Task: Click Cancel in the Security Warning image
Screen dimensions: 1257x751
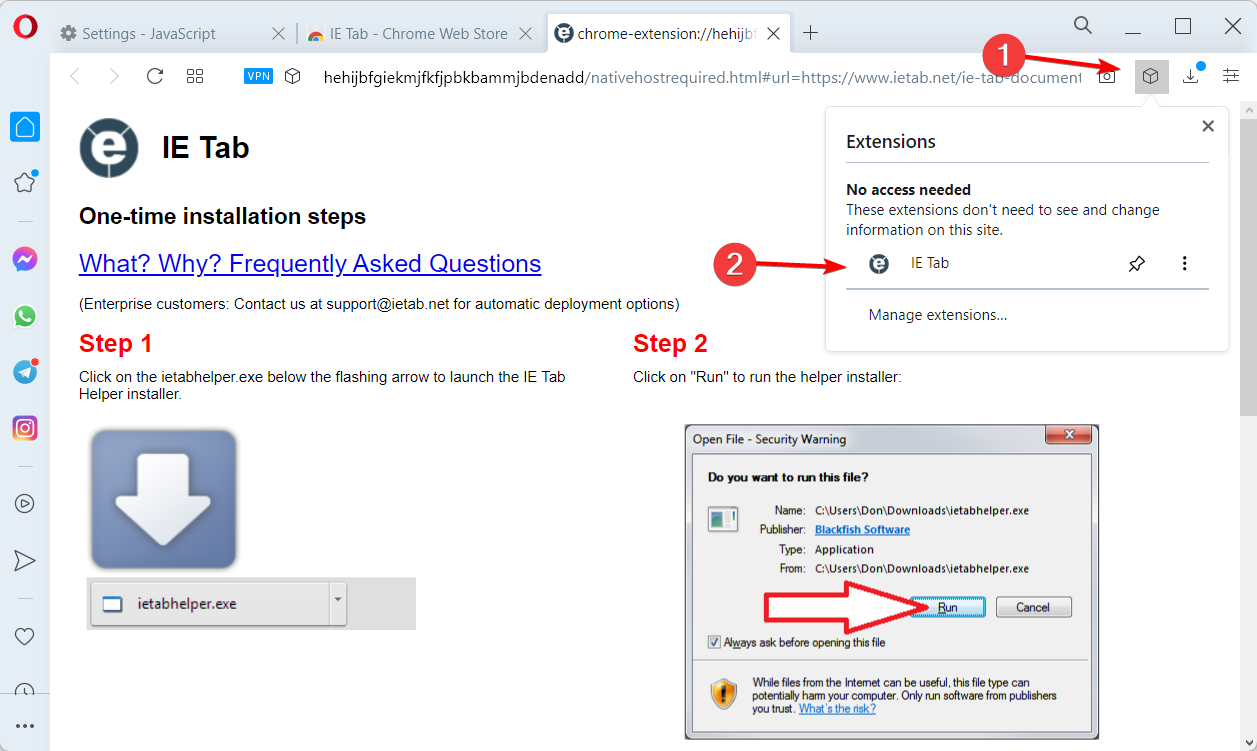Action: pos(1033,607)
